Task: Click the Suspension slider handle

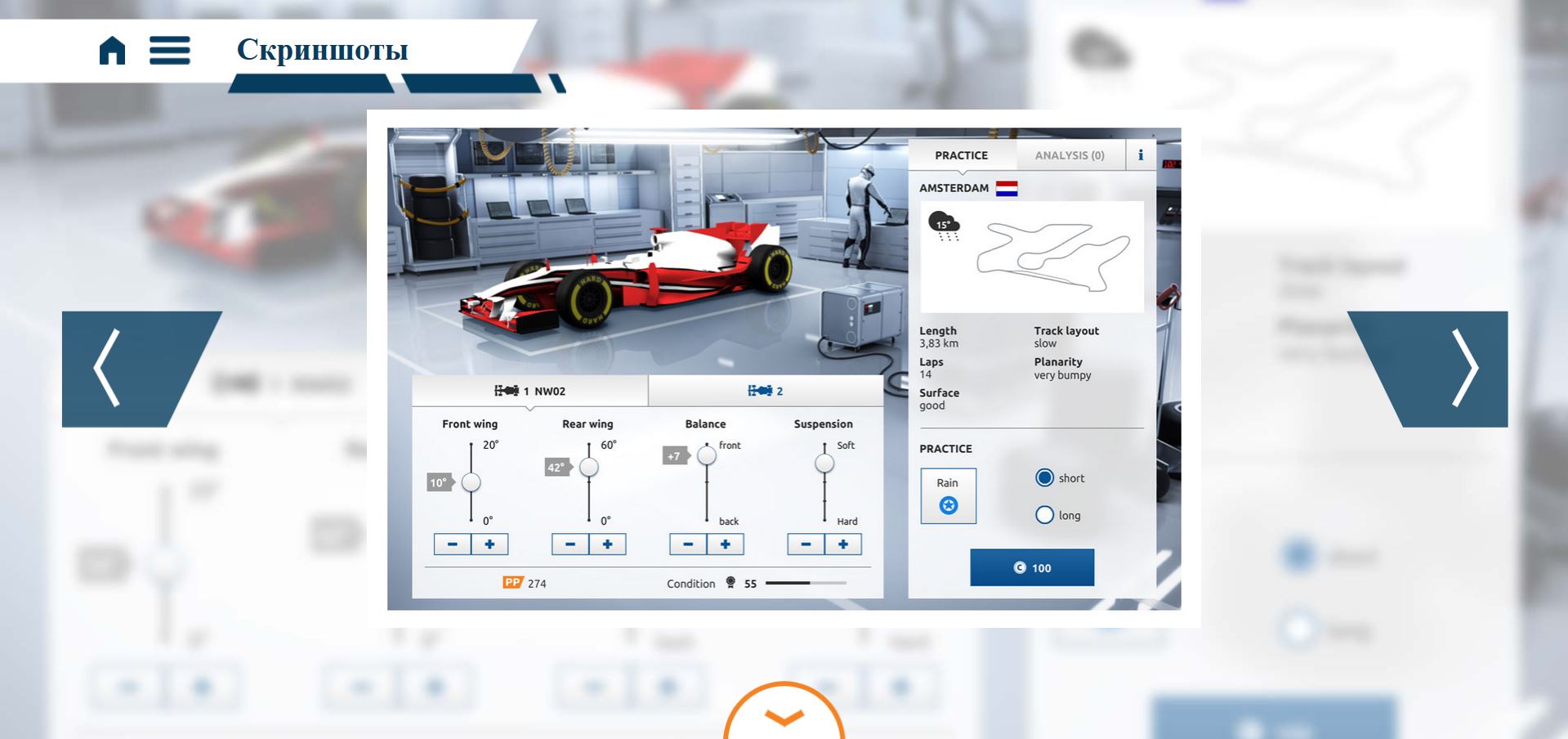Action: [x=824, y=464]
